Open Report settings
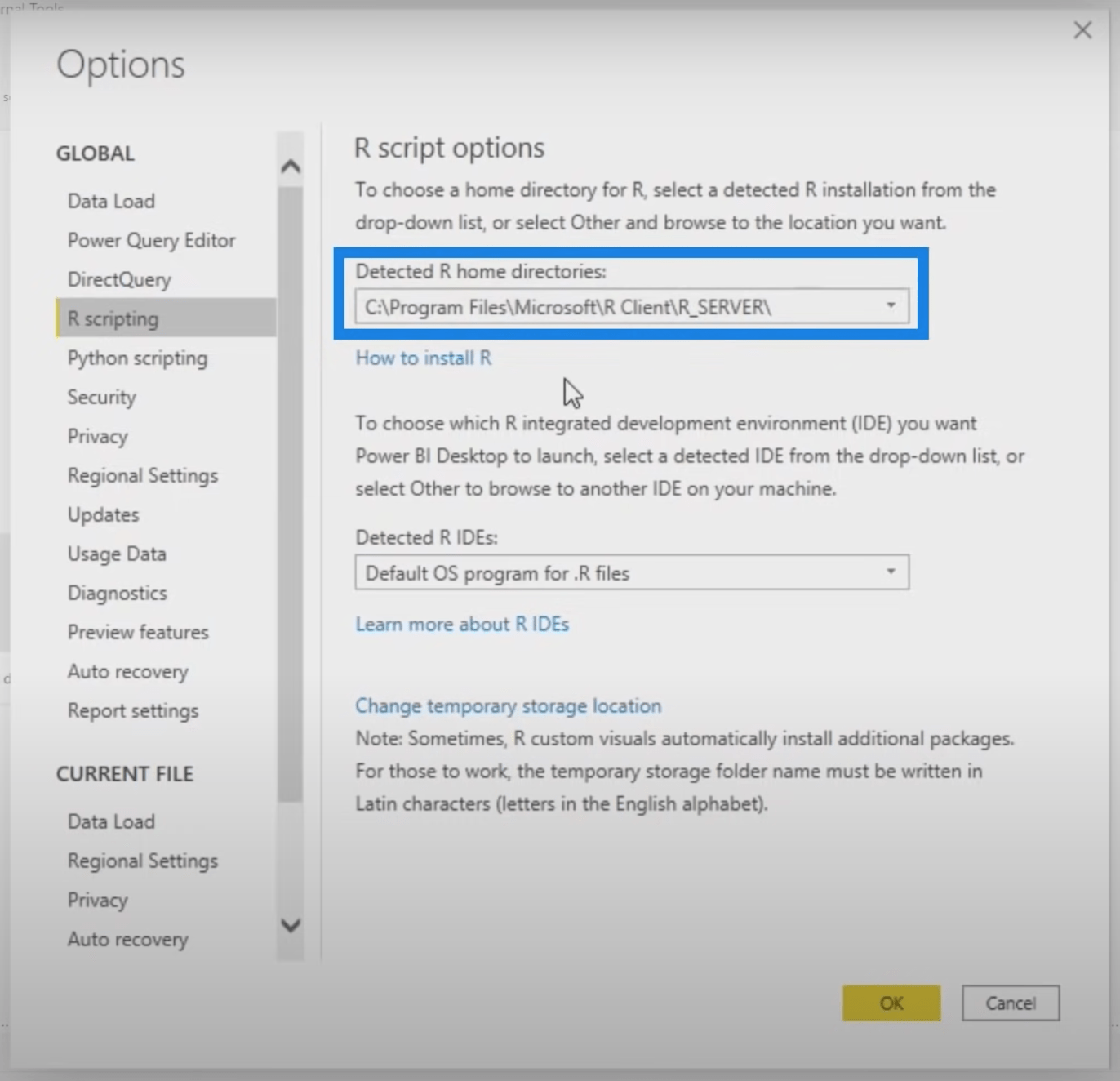The height and width of the screenshot is (1081, 1120). point(132,710)
